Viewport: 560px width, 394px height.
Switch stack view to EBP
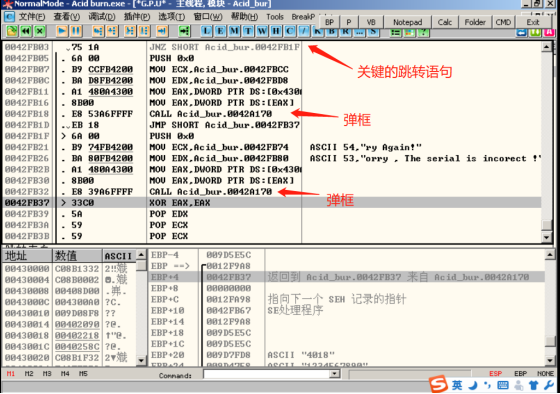coord(520,374)
